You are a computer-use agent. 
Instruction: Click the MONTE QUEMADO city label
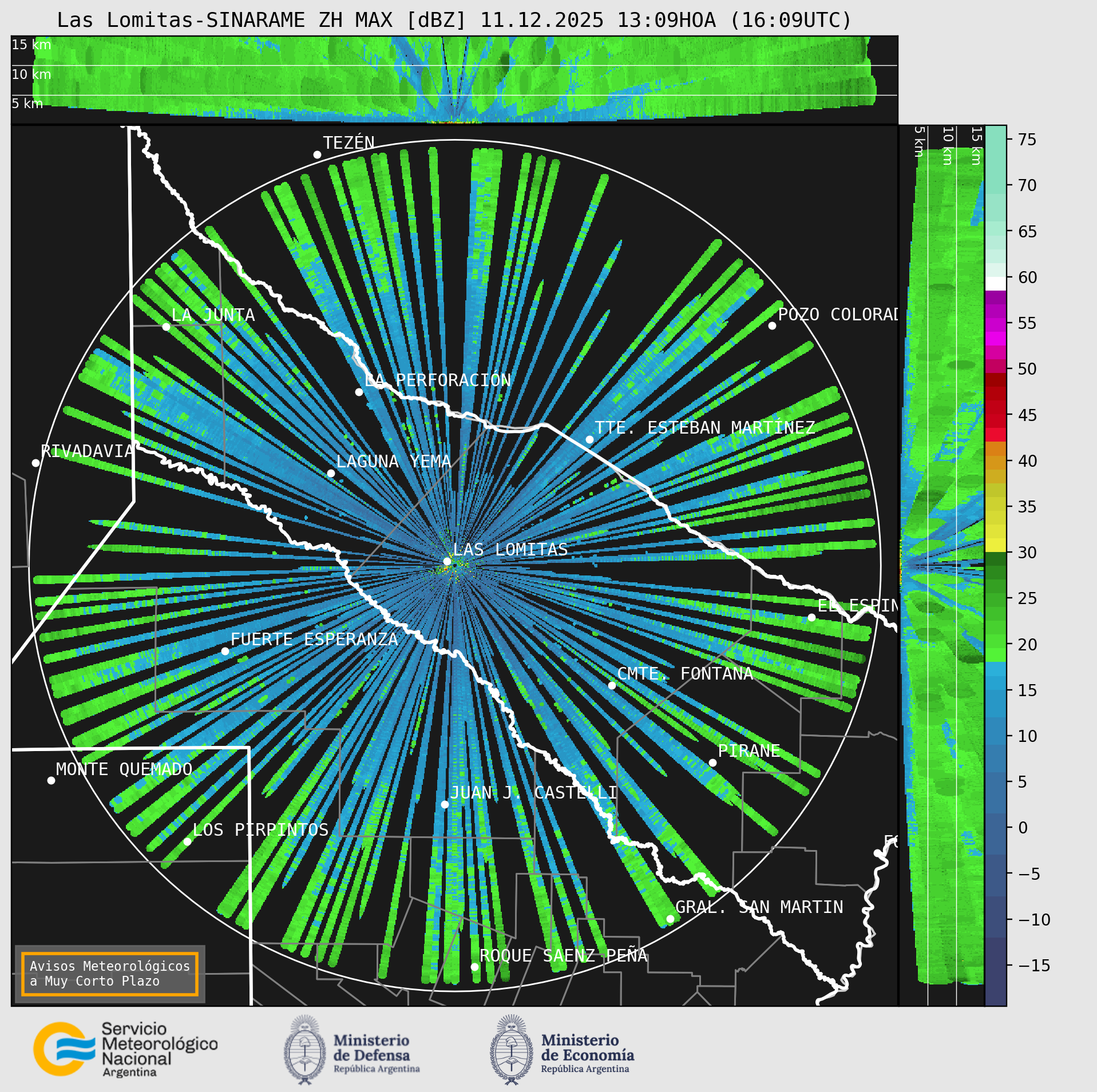click(x=124, y=769)
